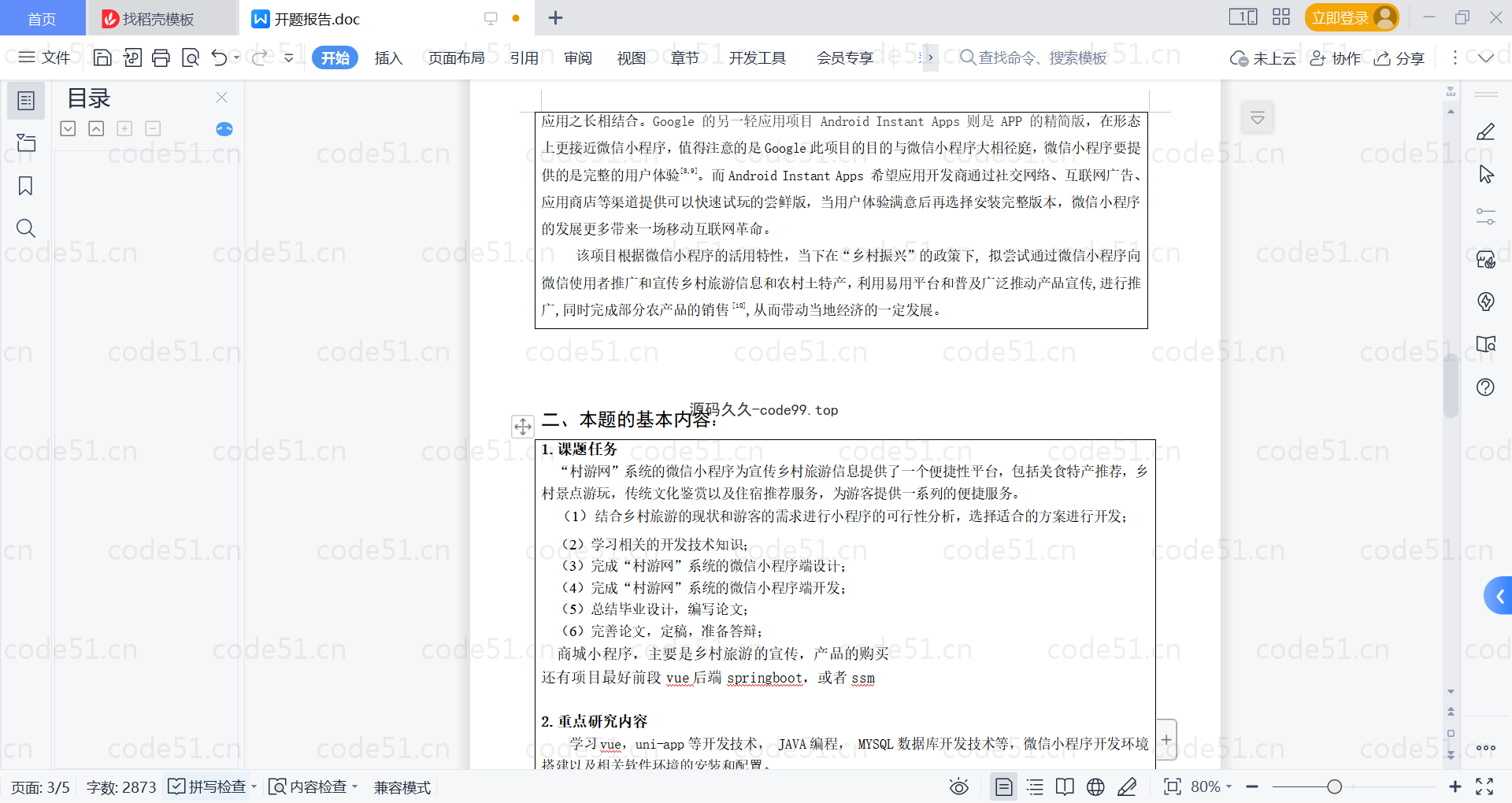Go to 首页 tab
This screenshot has height=803, width=1512.
pos(42,18)
